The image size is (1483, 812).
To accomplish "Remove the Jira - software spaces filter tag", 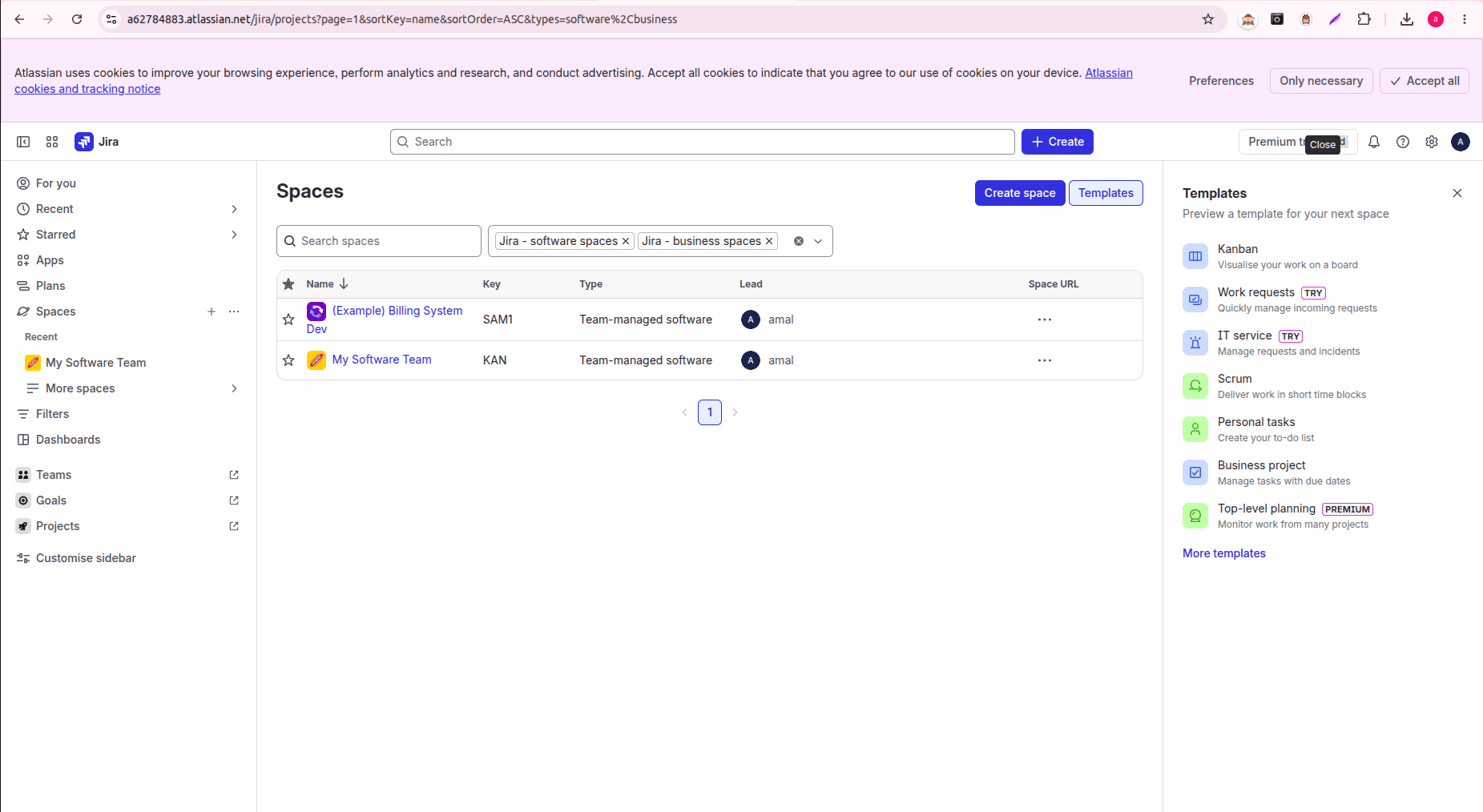I will [x=626, y=241].
